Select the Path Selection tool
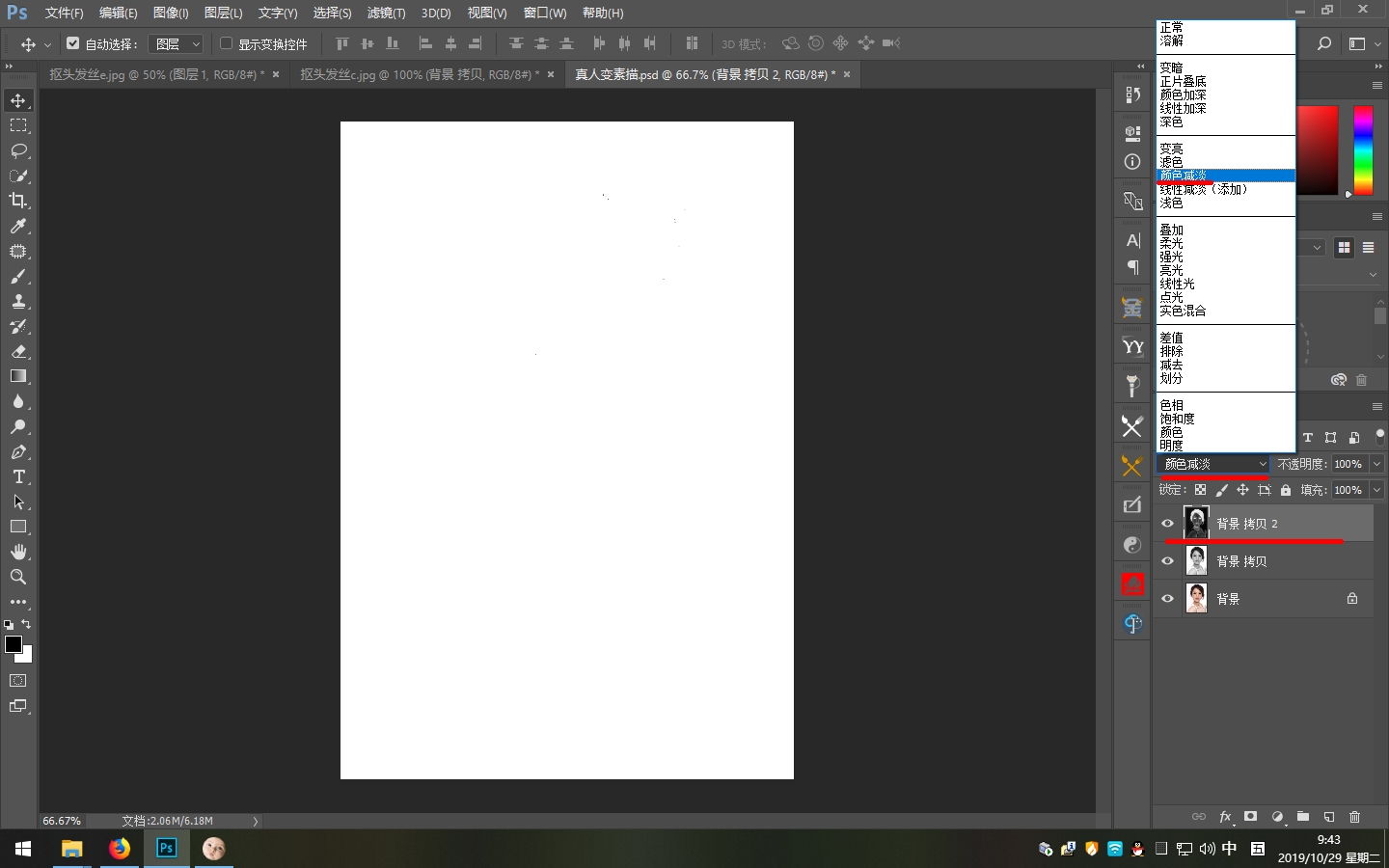The width and height of the screenshot is (1389, 868). (x=18, y=502)
